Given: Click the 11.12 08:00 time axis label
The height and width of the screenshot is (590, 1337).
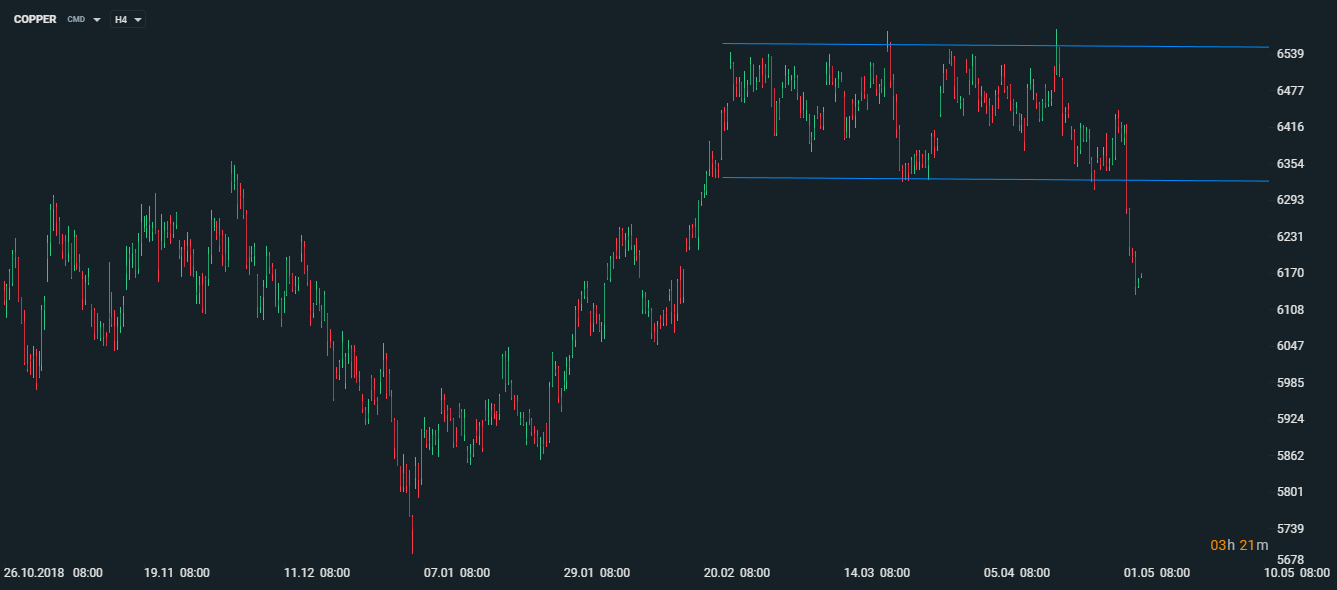Looking at the screenshot, I should tap(317, 573).
